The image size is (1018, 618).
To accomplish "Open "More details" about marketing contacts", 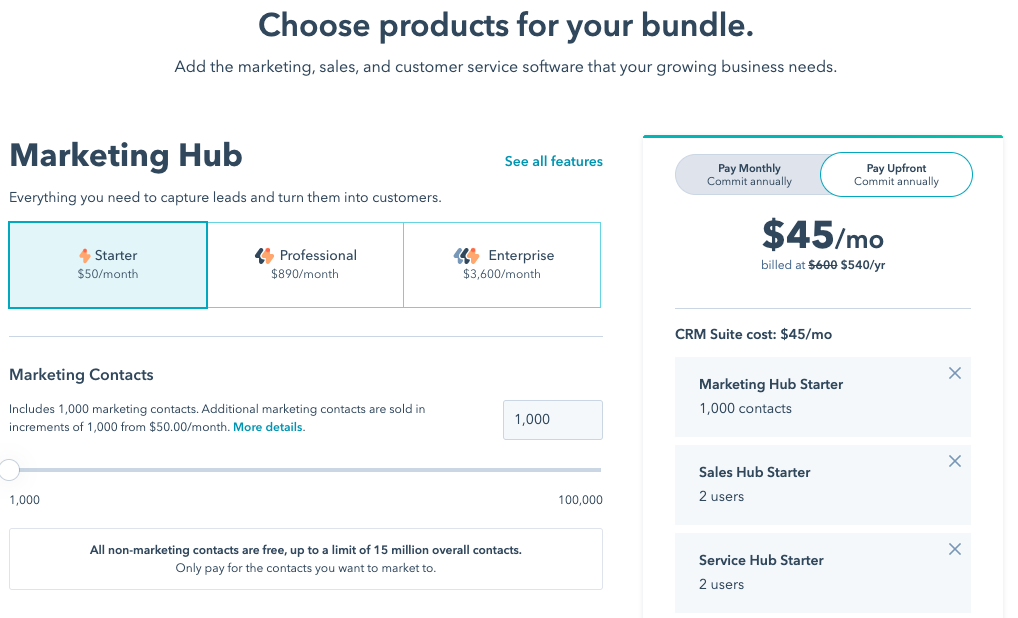I will coord(267,426).
